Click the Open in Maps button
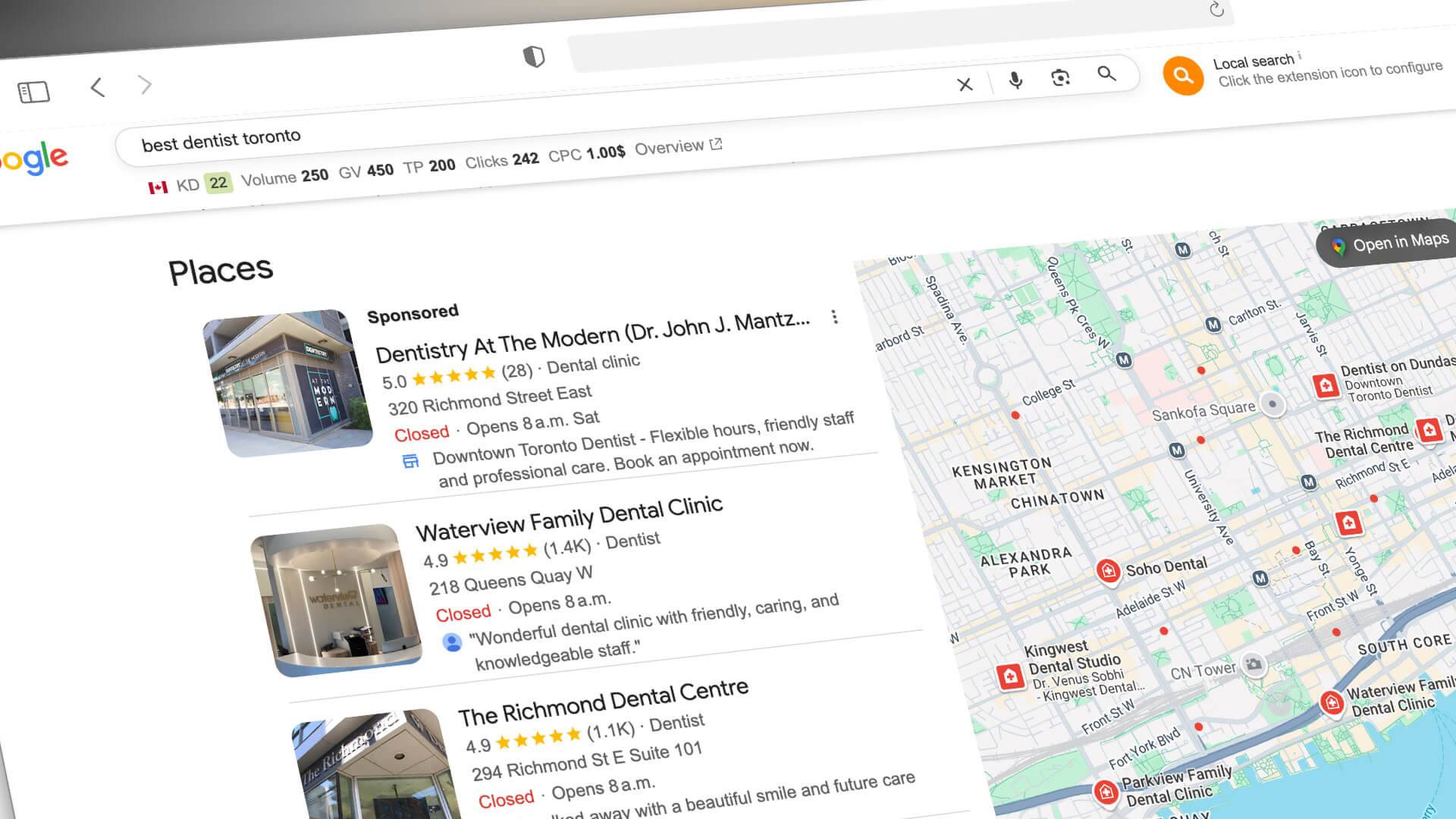The width and height of the screenshot is (1456, 819). coord(1389,243)
